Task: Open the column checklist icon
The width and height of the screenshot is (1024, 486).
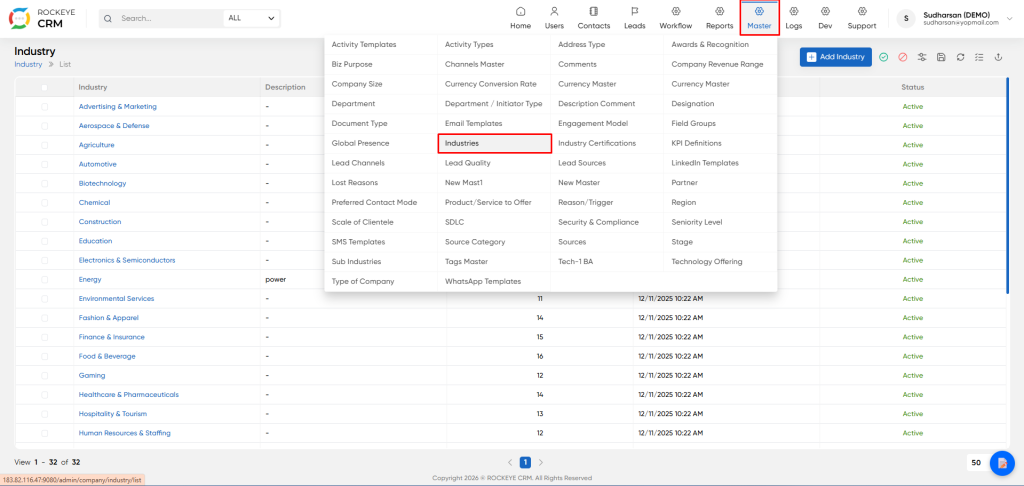Action: tap(979, 57)
